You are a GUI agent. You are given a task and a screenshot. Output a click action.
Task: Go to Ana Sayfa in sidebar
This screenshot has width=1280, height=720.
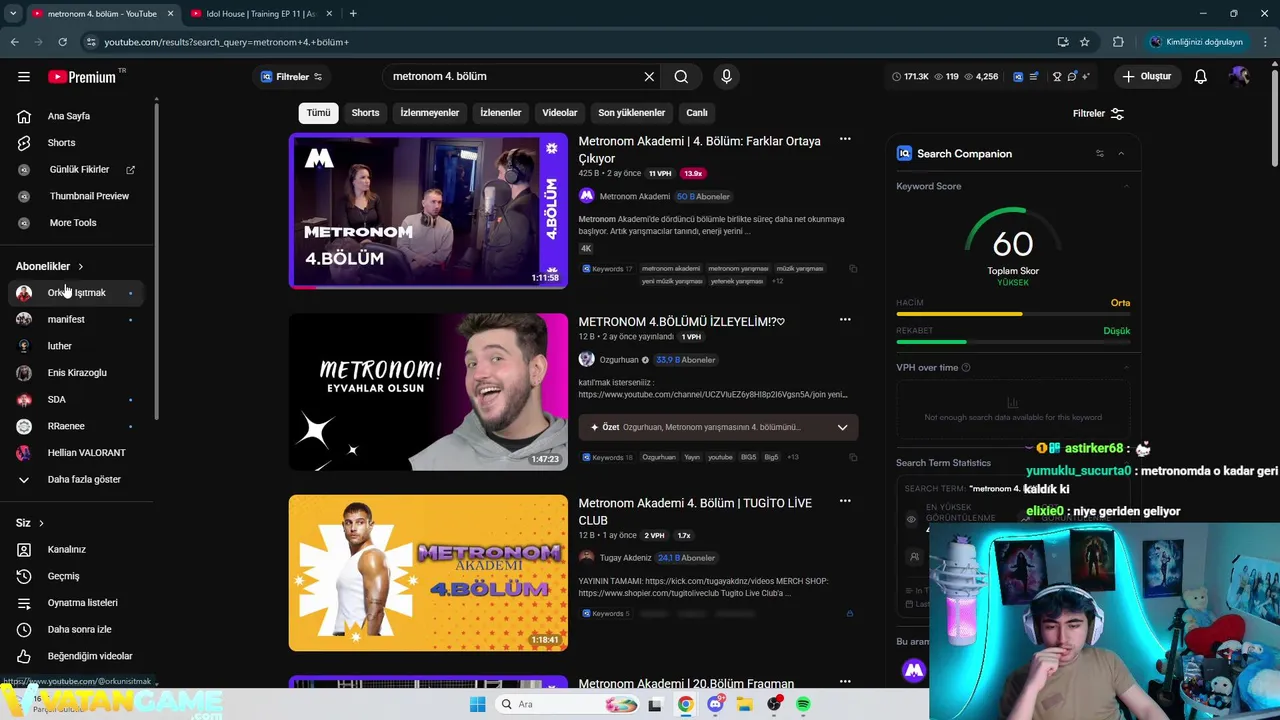coord(68,116)
